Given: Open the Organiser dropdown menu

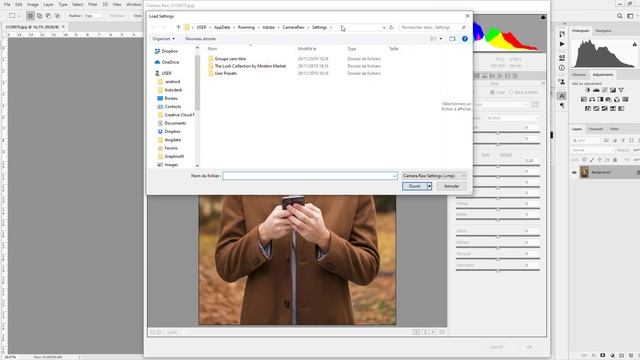Looking at the screenshot, I should pos(163,39).
